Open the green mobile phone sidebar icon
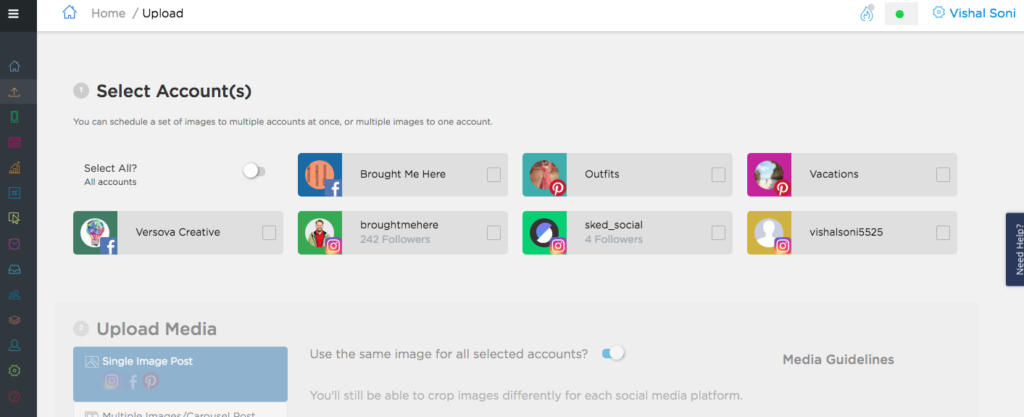 pyautogui.click(x=14, y=117)
